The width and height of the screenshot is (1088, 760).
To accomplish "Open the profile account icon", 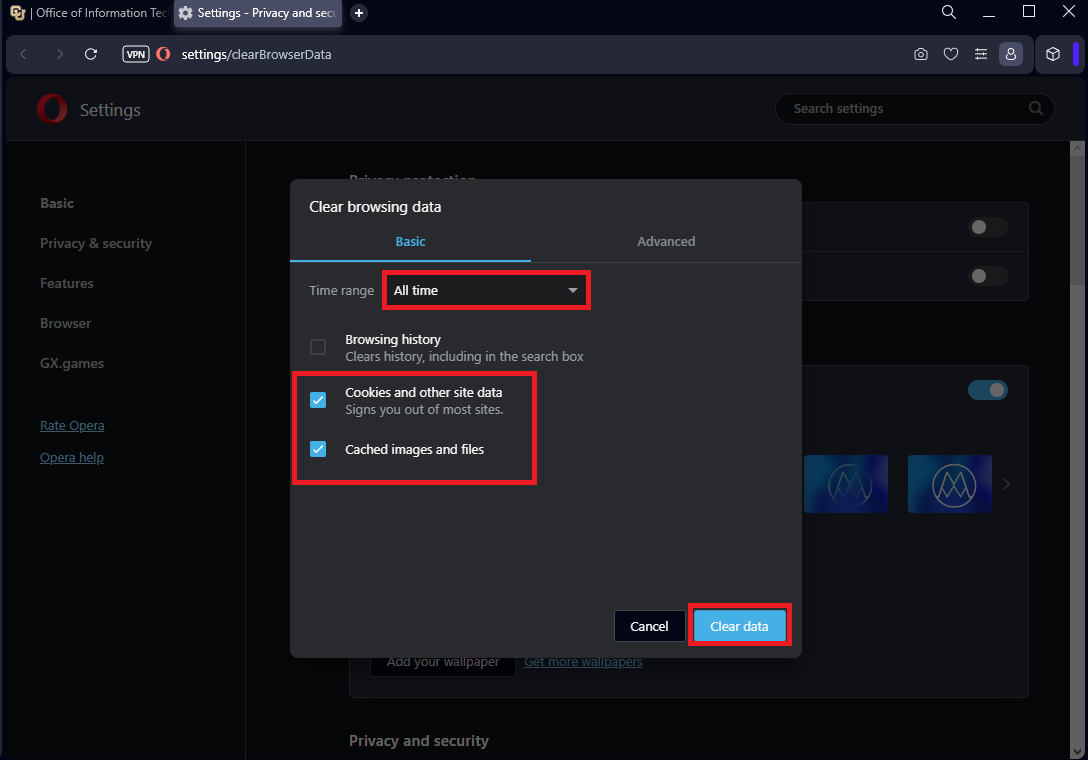I will [x=1011, y=54].
